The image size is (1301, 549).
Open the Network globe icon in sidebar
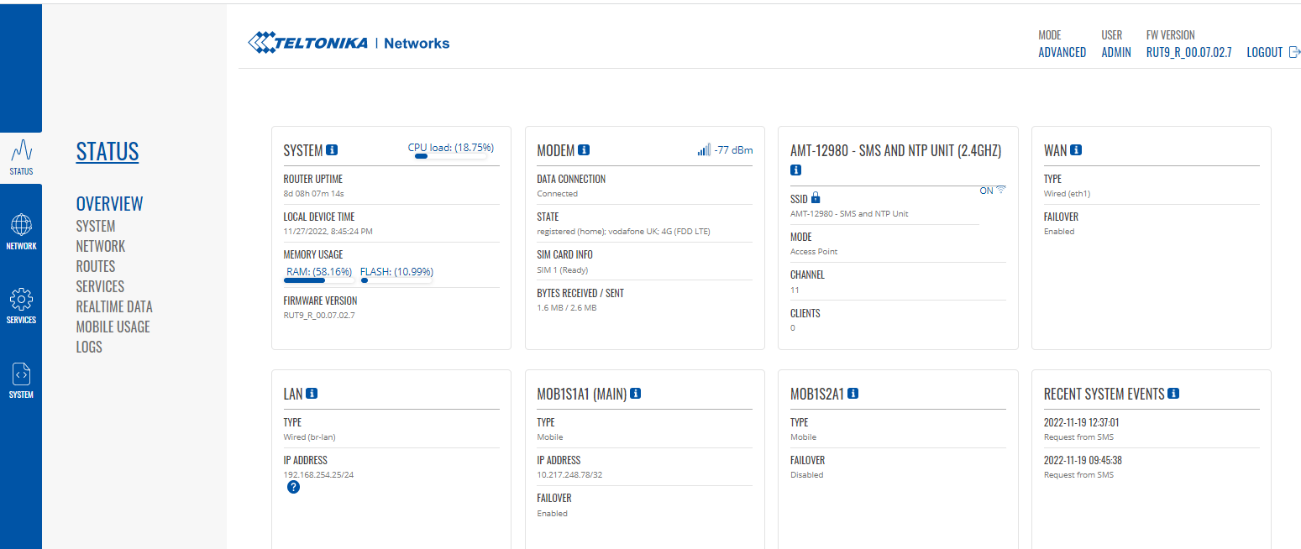pyautogui.click(x=21, y=229)
